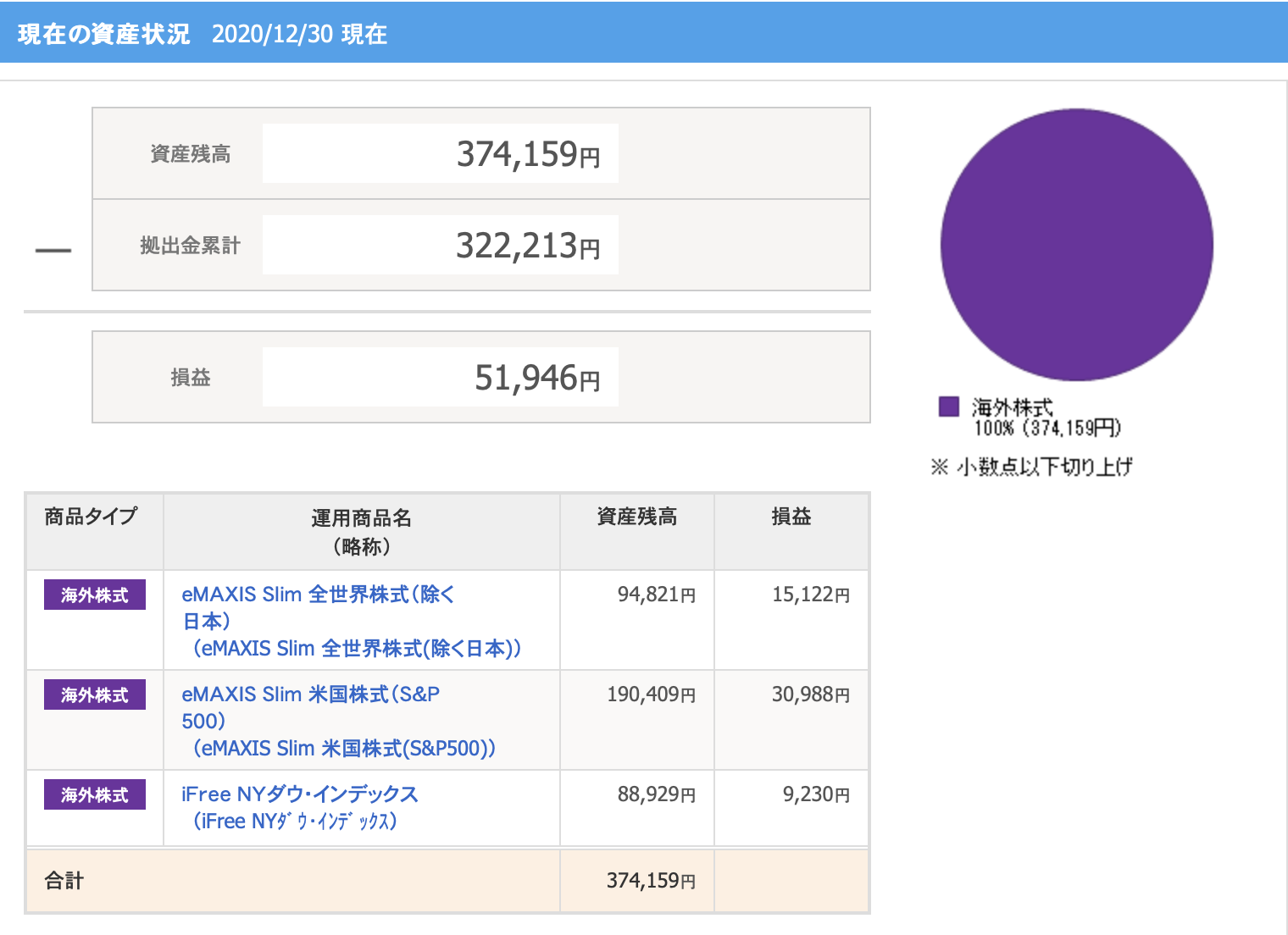The height and width of the screenshot is (935, 1288).
Task: Click the legend text 100% (374,159円)
Action: coord(1047,428)
